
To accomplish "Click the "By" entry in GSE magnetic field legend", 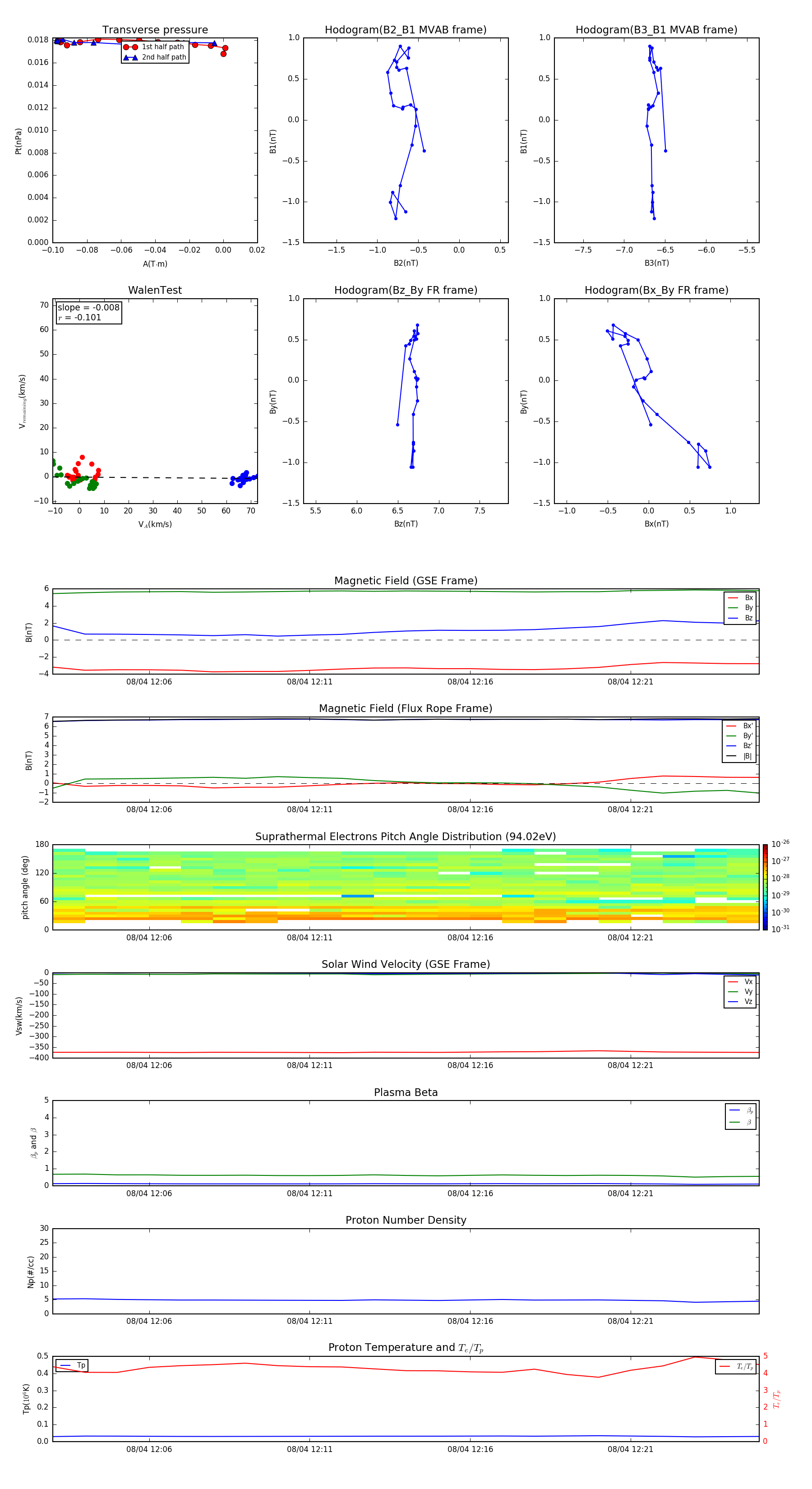I will point(741,607).
